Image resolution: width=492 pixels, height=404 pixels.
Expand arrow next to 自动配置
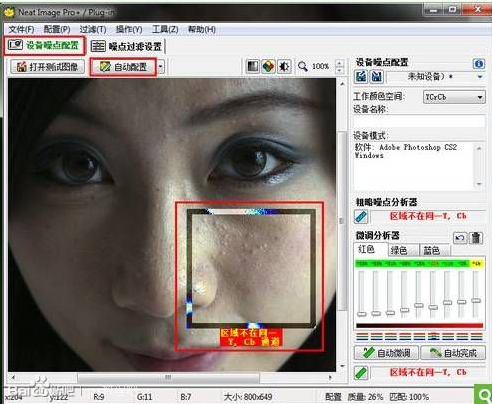(161, 67)
